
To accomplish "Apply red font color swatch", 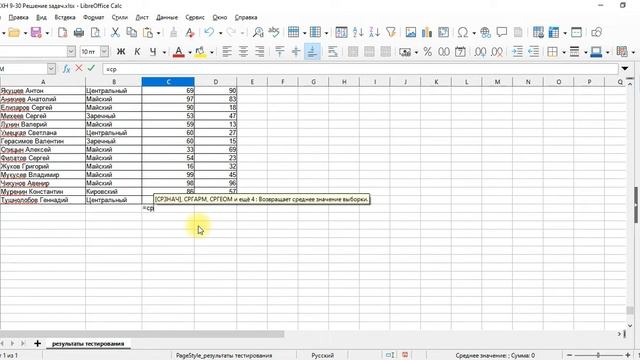I will pyautogui.click(x=178, y=52).
